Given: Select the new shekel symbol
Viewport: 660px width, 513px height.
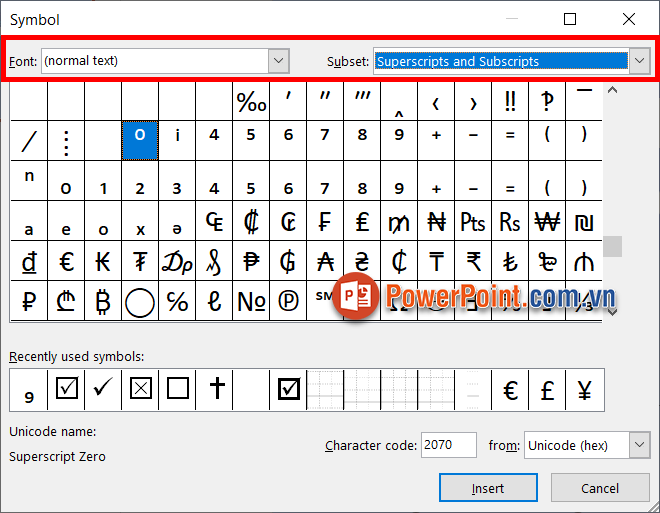Looking at the screenshot, I should click(x=584, y=221).
